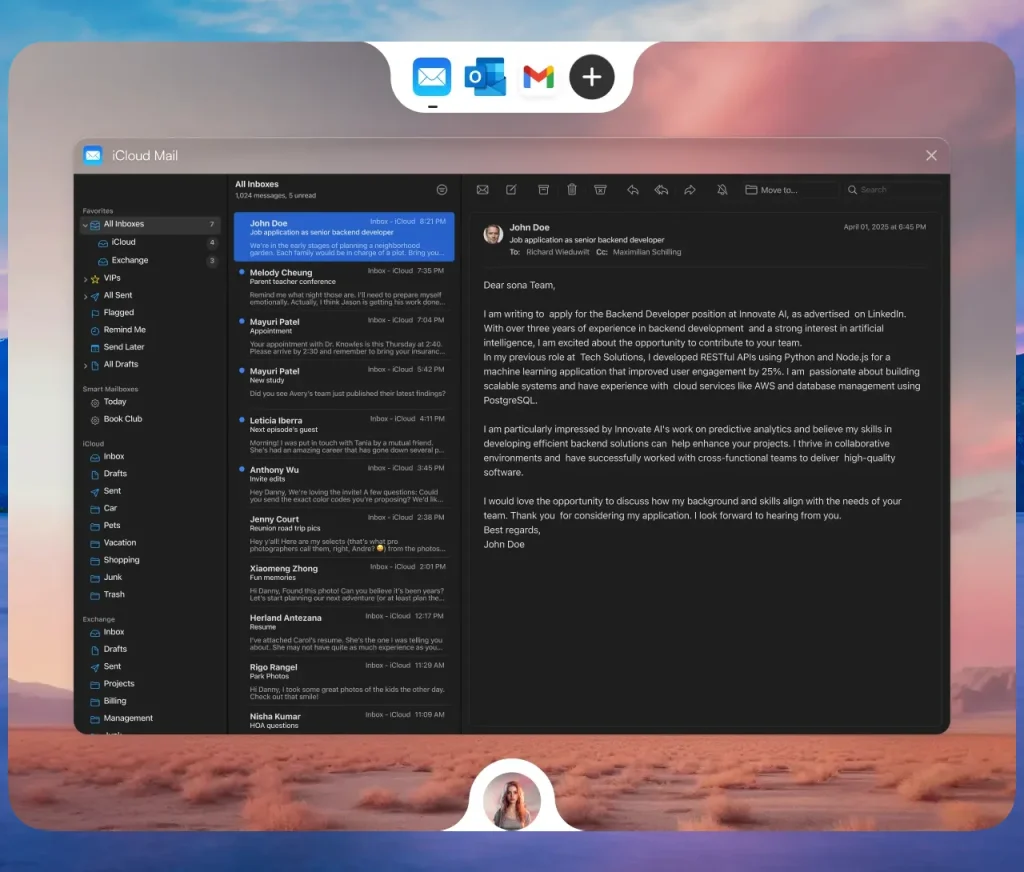The width and height of the screenshot is (1024, 872).
Task: Expand the All Drafts mailbox
Action: [85, 365]
